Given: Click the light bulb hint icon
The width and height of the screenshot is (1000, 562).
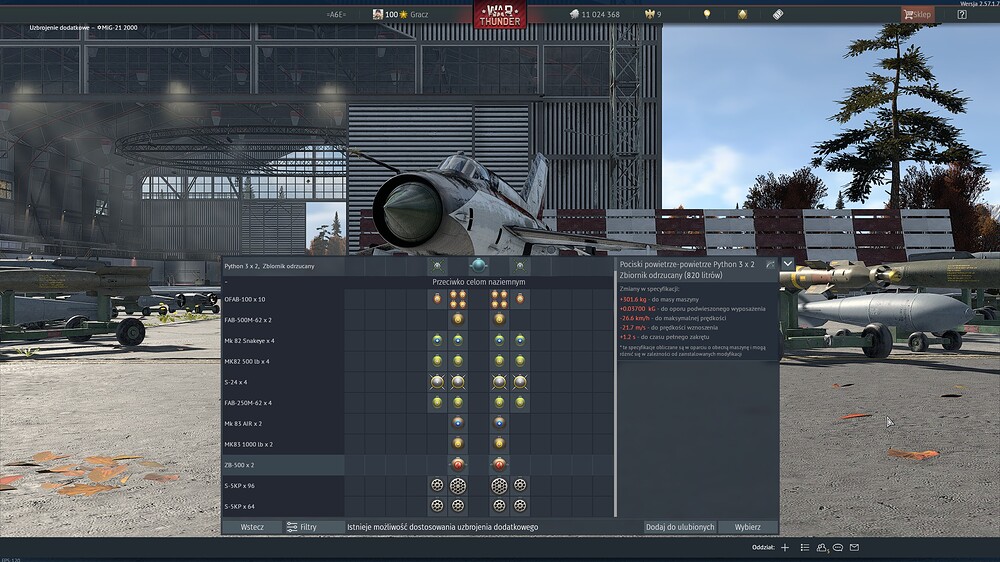Looking at the screenshot, I should (707, 14).
